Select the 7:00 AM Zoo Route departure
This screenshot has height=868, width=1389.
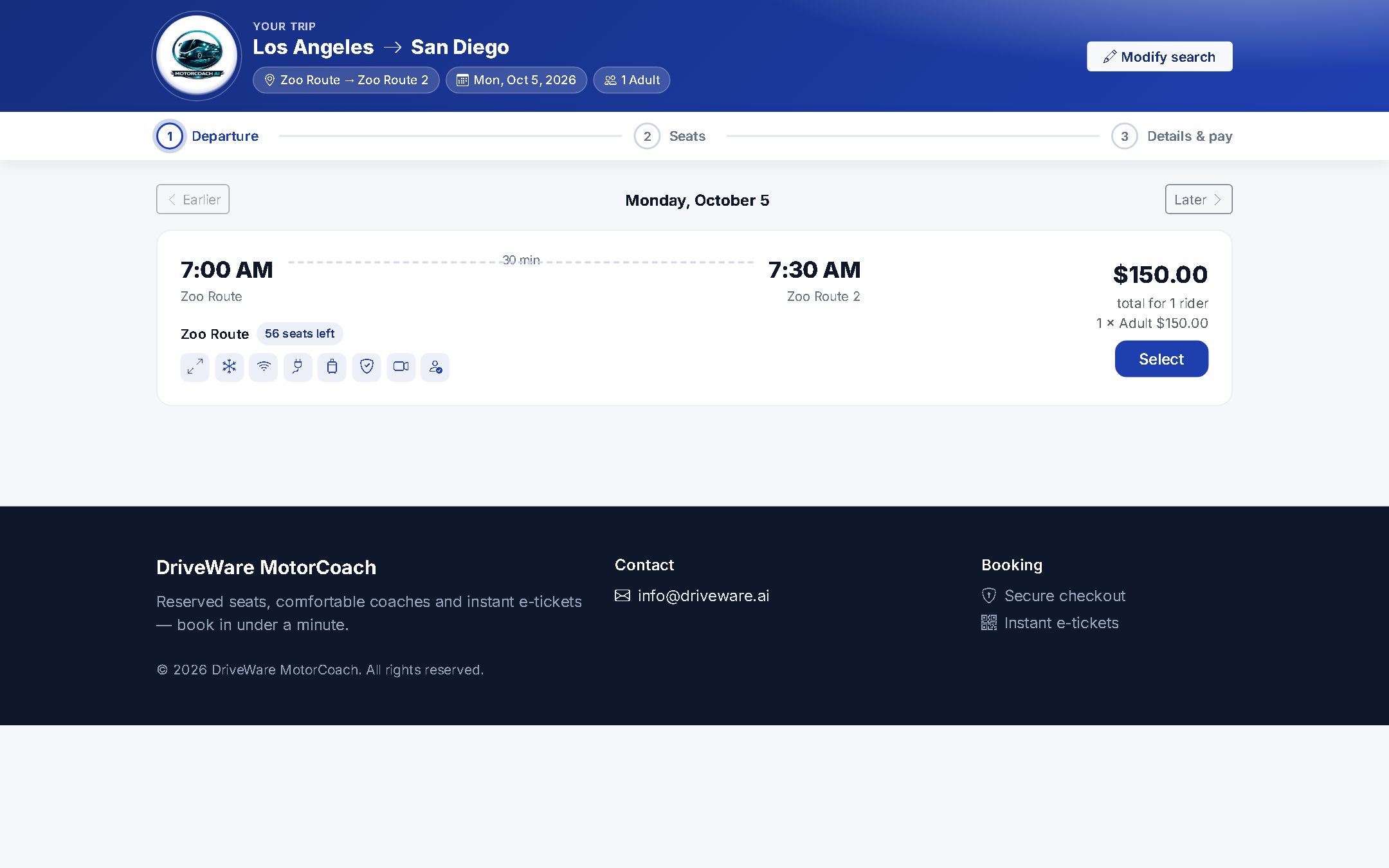click(1161, 359)
